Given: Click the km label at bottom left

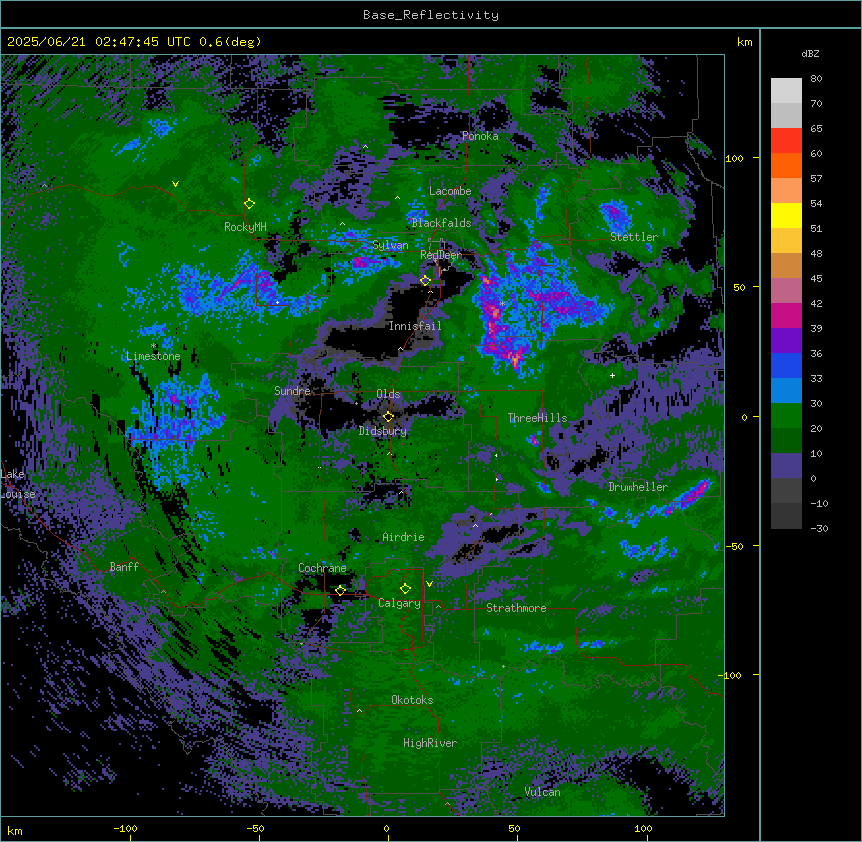Looking at the screenshot, I should (x=14, y=830).
